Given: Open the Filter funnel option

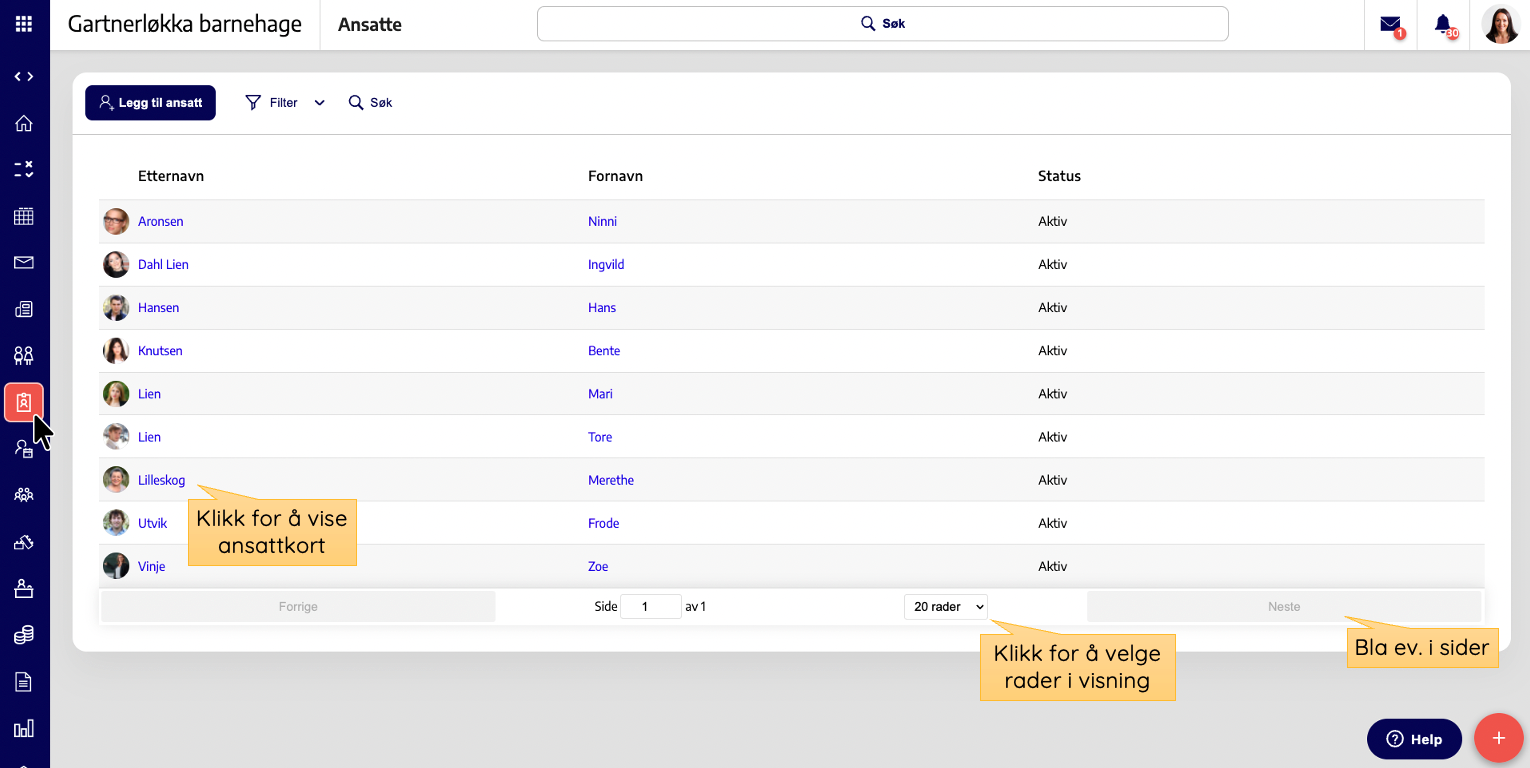Looking at the screenshot, I should pos(272,102).
